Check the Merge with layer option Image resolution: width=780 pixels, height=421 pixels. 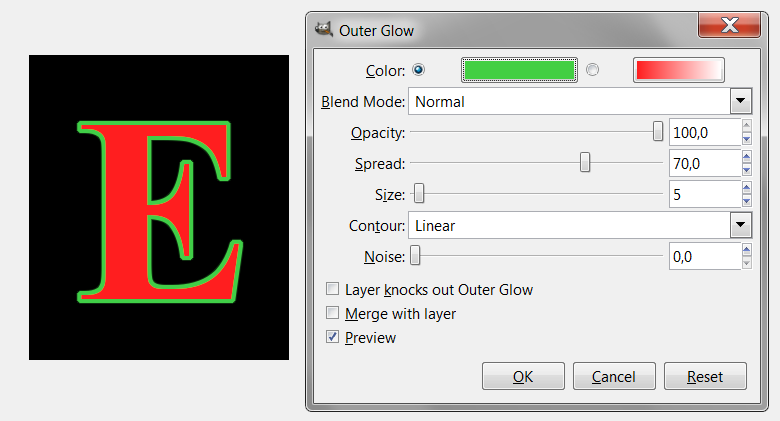coord(332,314)
